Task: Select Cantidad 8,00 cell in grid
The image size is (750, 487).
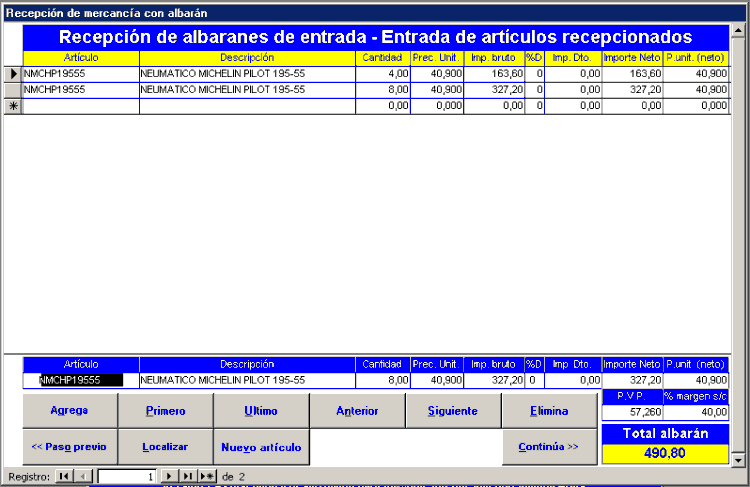Action: pos(383,90)
